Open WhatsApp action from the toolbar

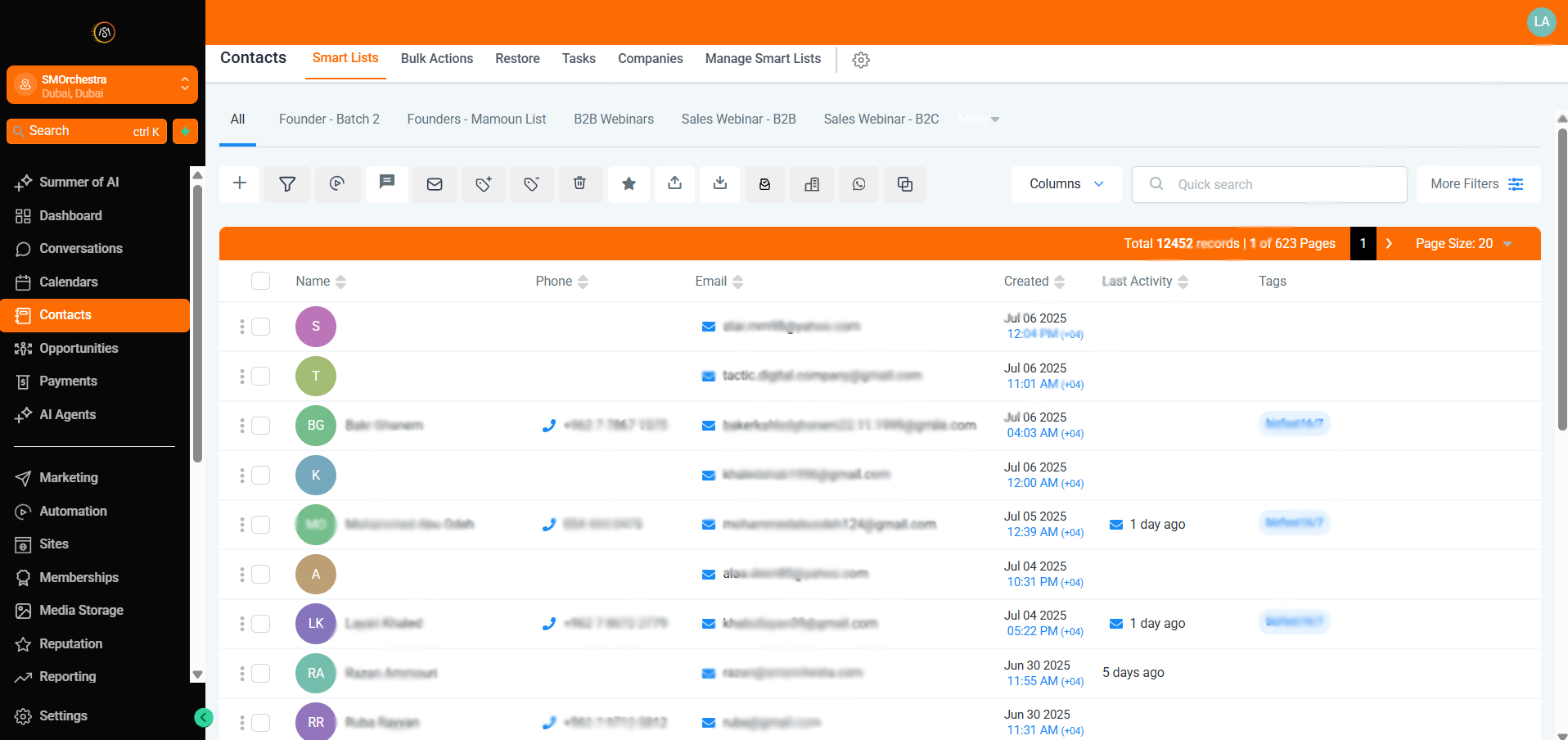858,184
